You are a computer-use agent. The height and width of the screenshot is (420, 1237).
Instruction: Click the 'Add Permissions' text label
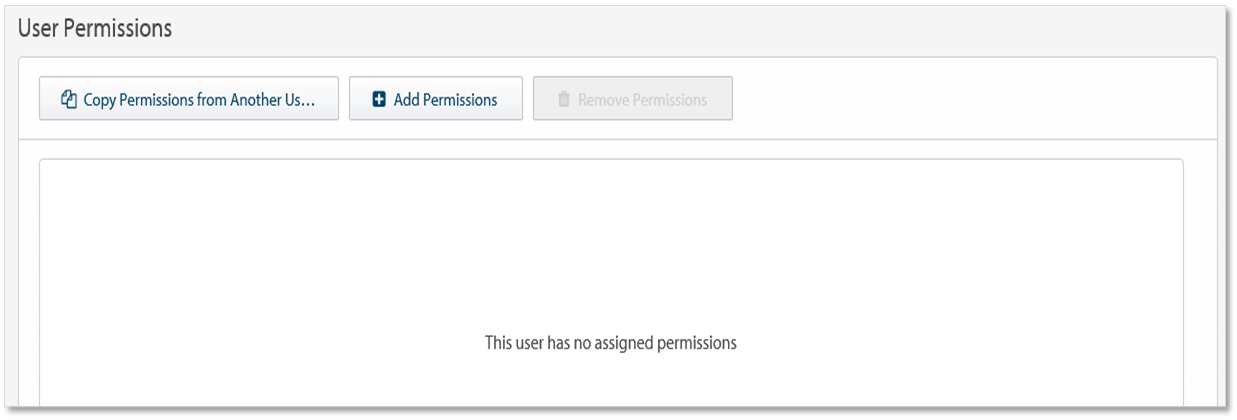point(446,100)
